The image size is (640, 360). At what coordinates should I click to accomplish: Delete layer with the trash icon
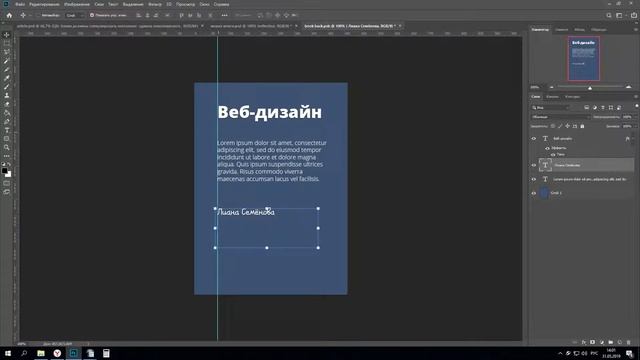pos(629,342)
